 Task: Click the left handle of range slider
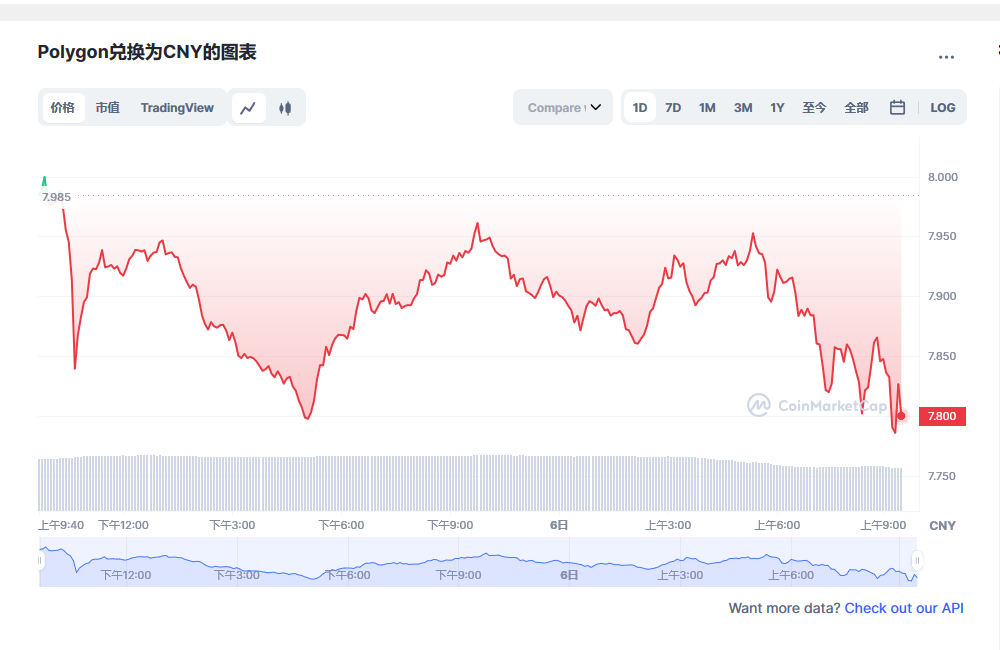(41, 561)
